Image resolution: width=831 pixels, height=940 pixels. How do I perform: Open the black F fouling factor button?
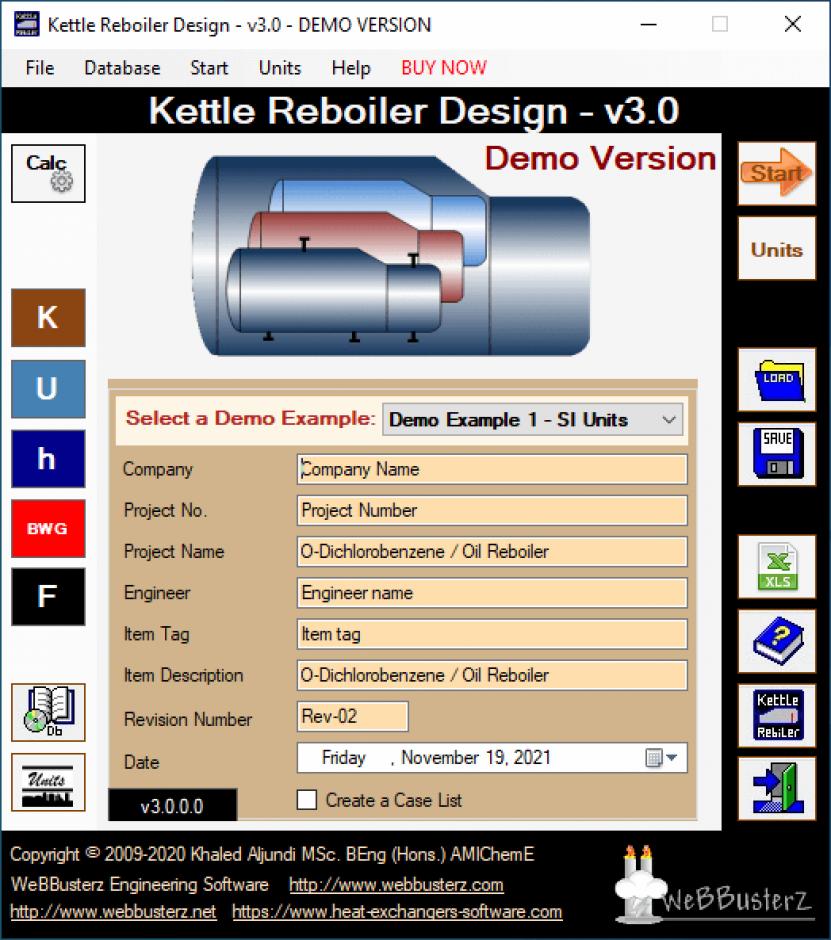tap(48, 596)
